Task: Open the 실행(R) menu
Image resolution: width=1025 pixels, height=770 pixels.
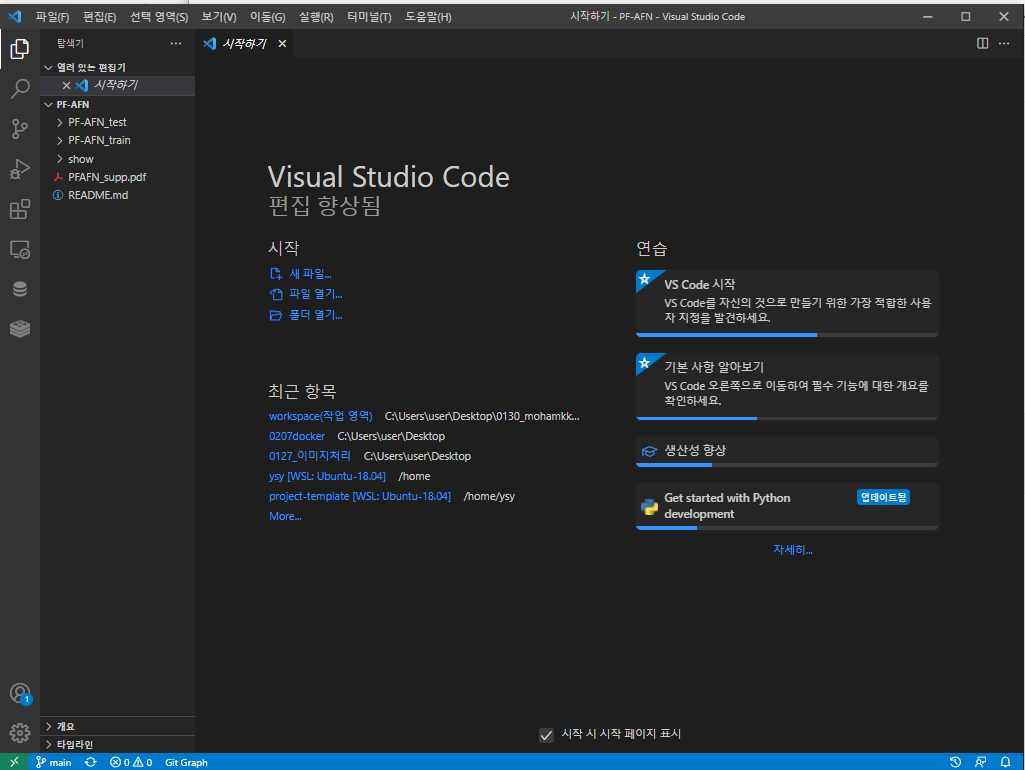Action: (x=316, y=17)
